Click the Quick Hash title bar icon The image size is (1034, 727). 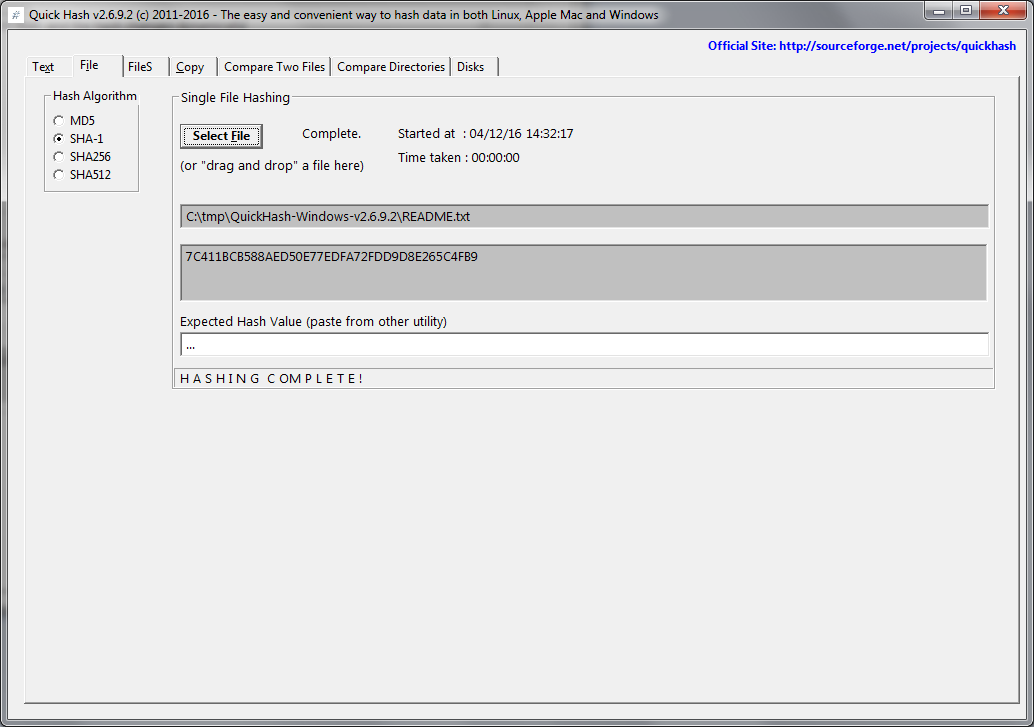coord(15,15)
